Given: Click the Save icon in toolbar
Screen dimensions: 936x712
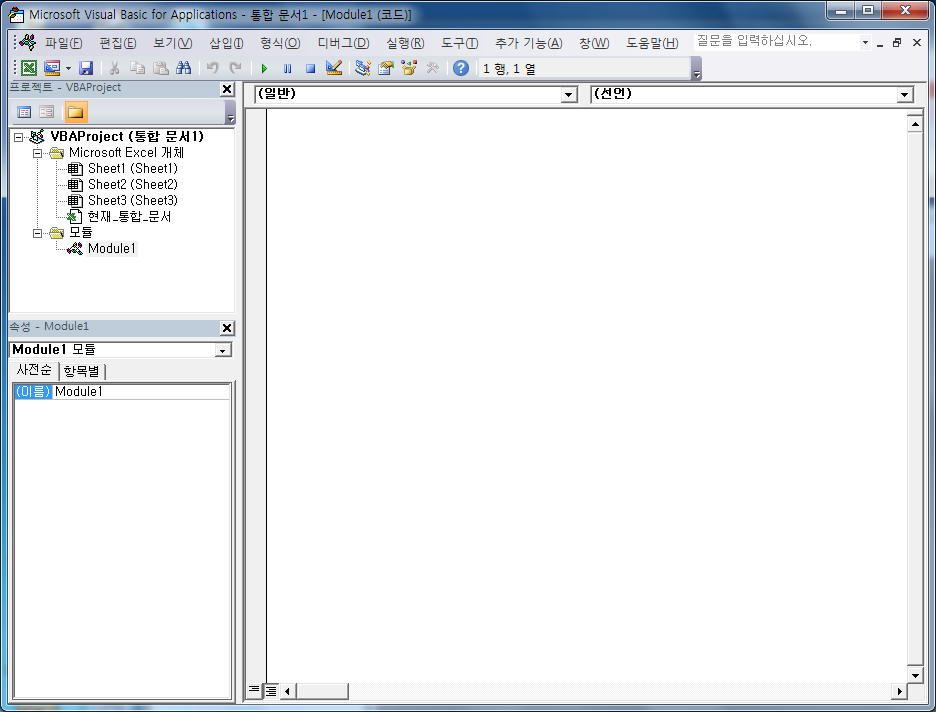Looking at the screenshot, I should (x=86, y=68).
